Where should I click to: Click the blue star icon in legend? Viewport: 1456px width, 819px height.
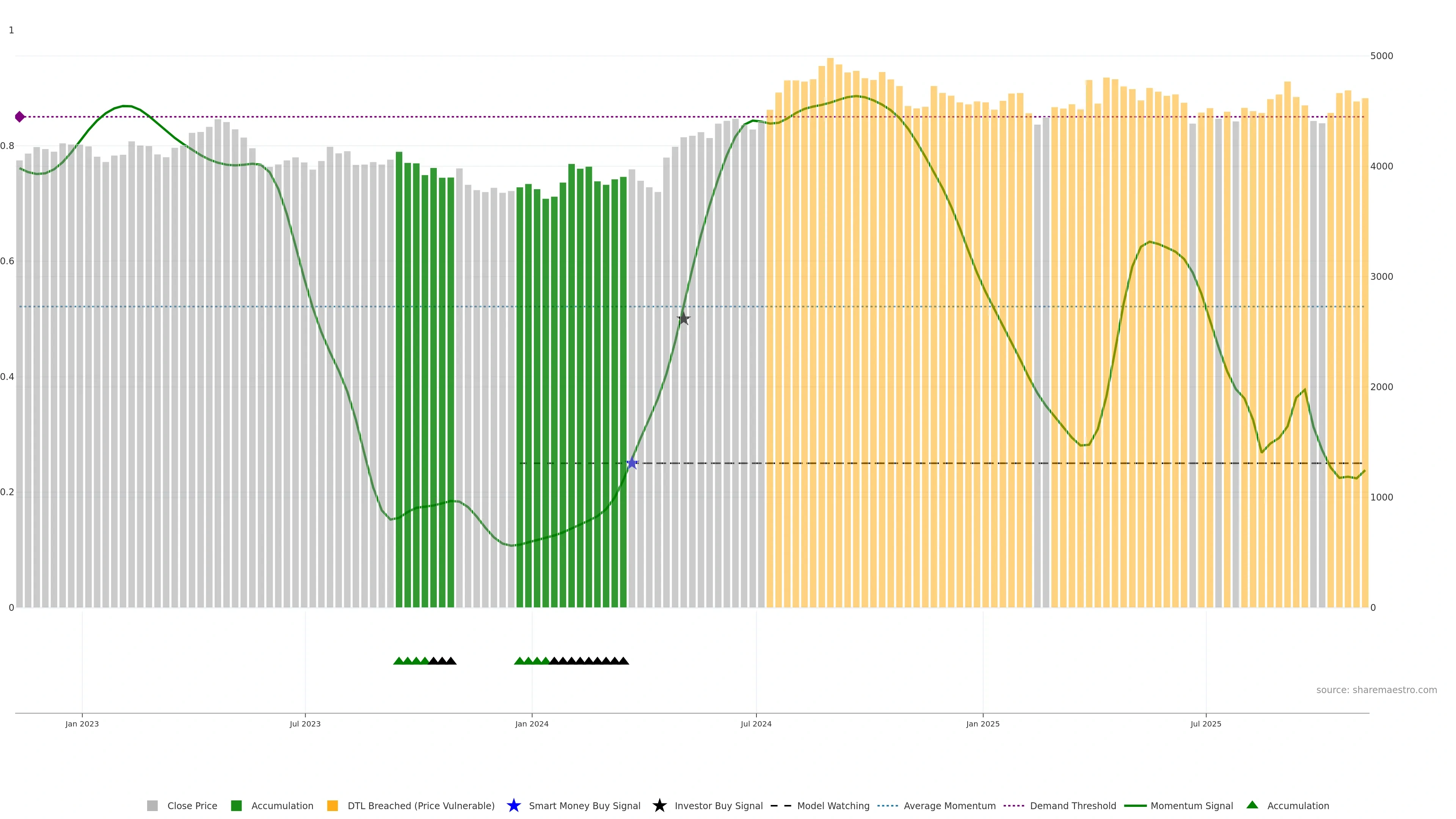click(x=513, y=805)
